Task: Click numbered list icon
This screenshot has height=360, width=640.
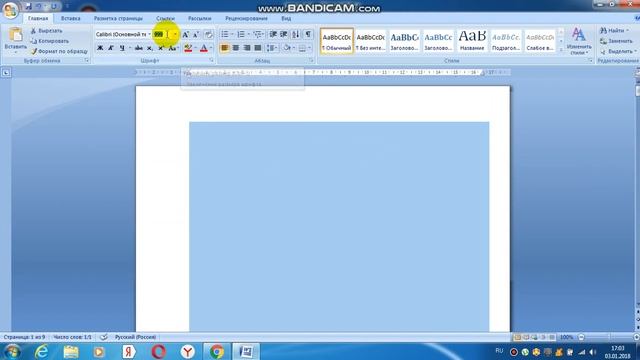Action: (x=241, y=34)
